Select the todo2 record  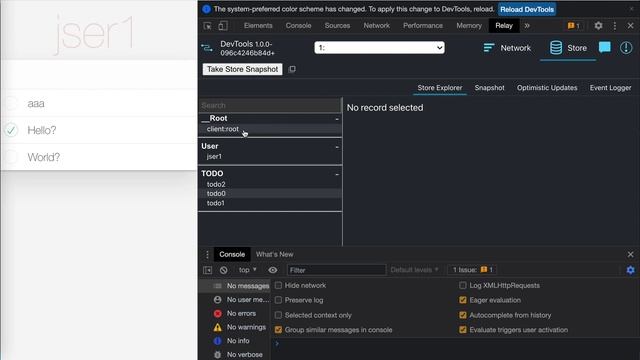[x=270, y=184]
